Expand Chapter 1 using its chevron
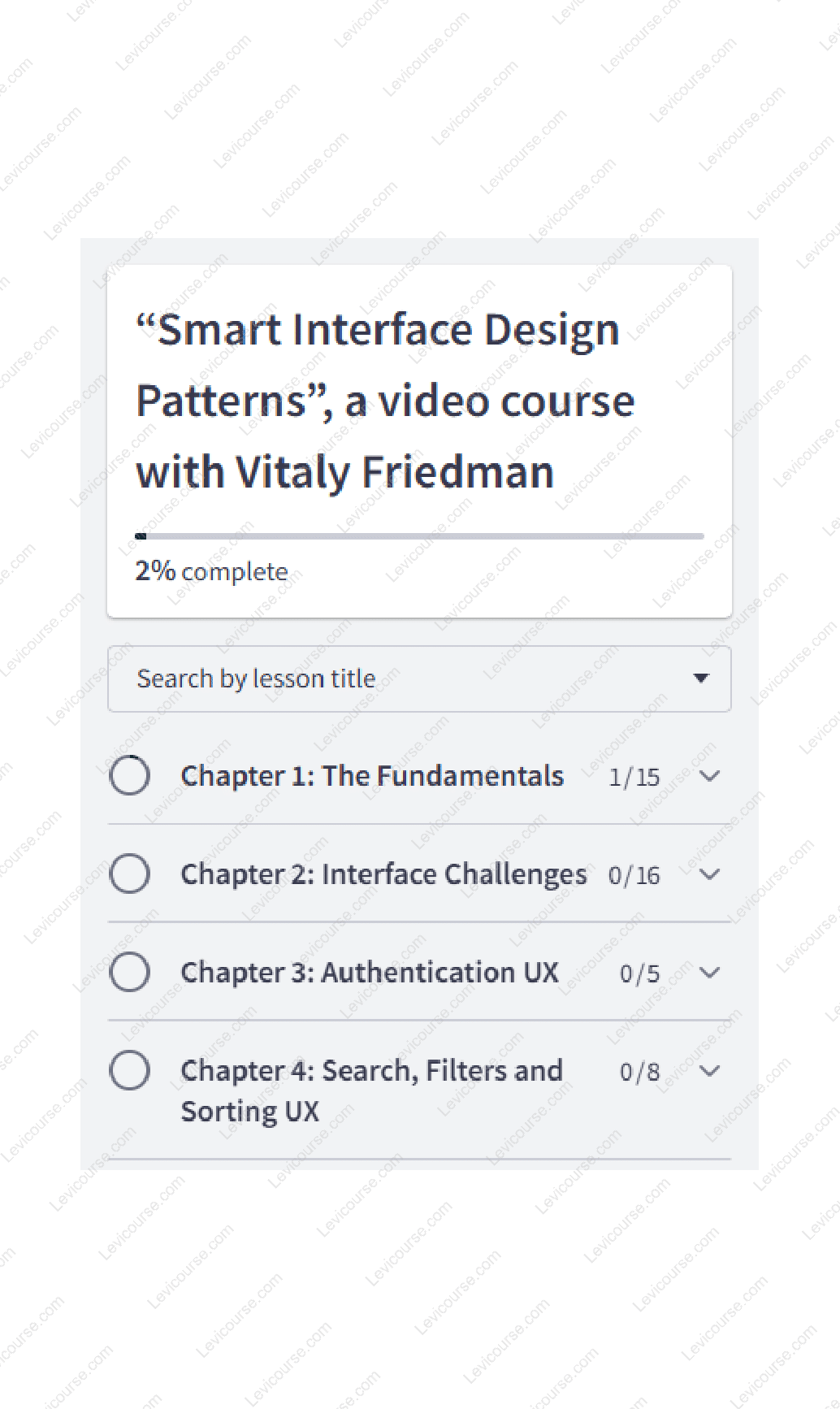 point(709,776)
